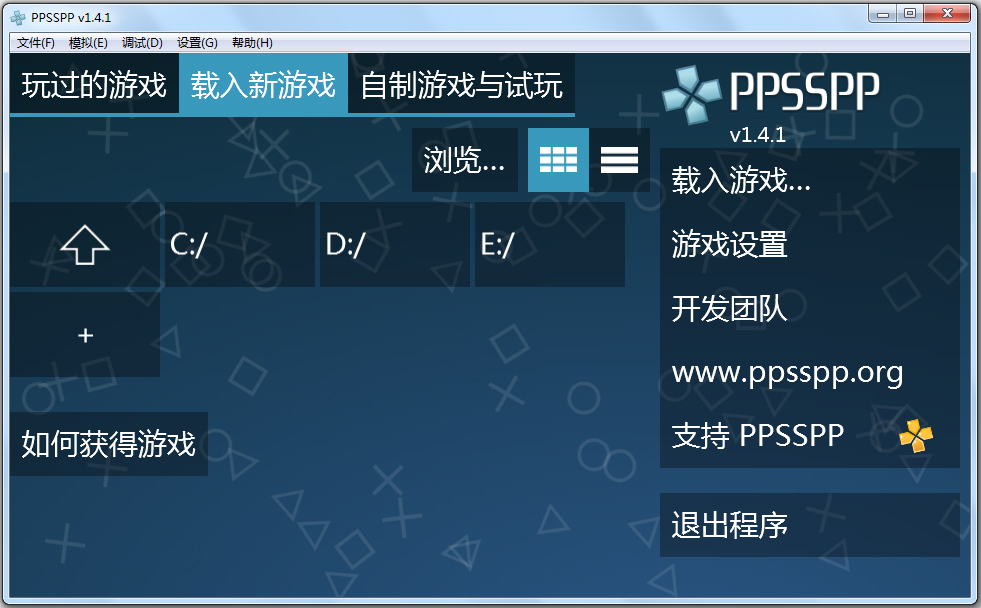Open the 帮助(H) menu

point(252,43)
